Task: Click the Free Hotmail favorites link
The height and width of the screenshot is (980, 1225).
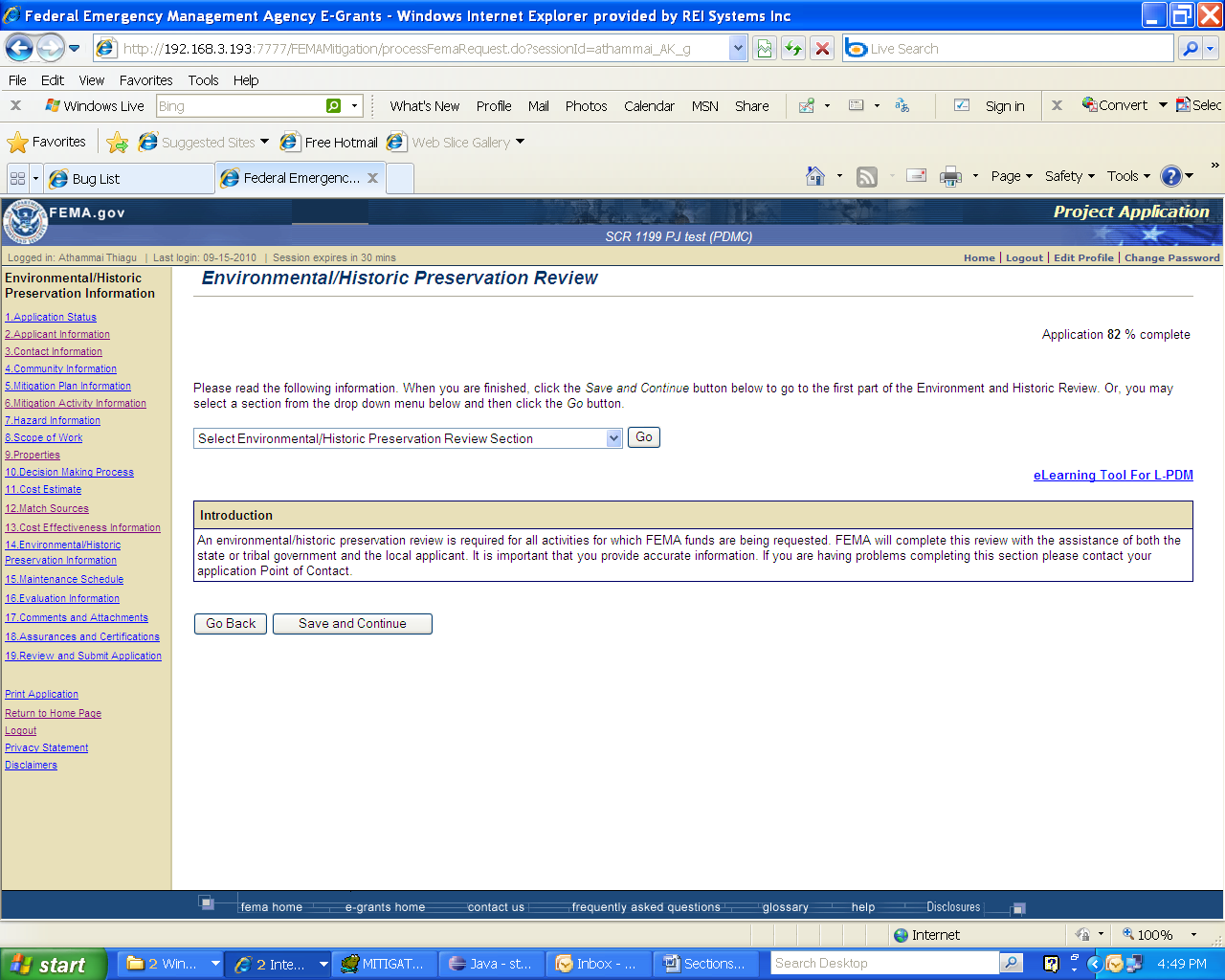Action: [x=329, y=142]
